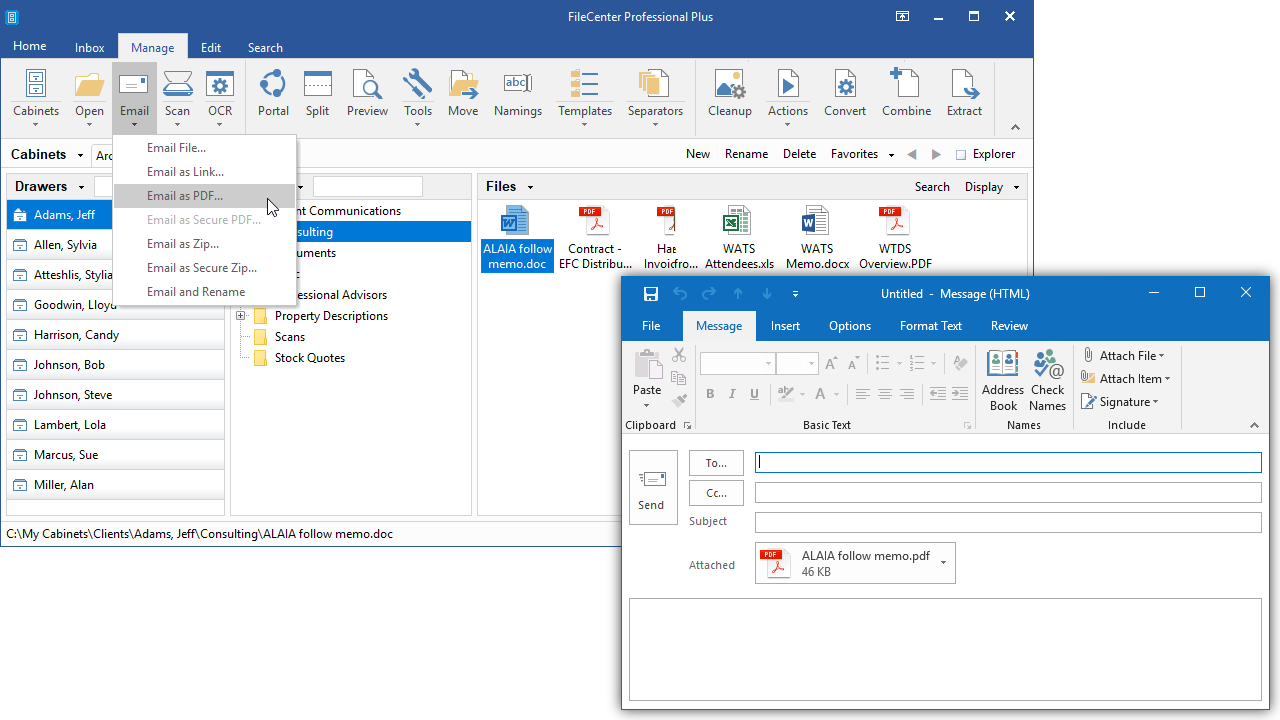Expand the Drawers panel dropdown arrow

coord(84,187)
